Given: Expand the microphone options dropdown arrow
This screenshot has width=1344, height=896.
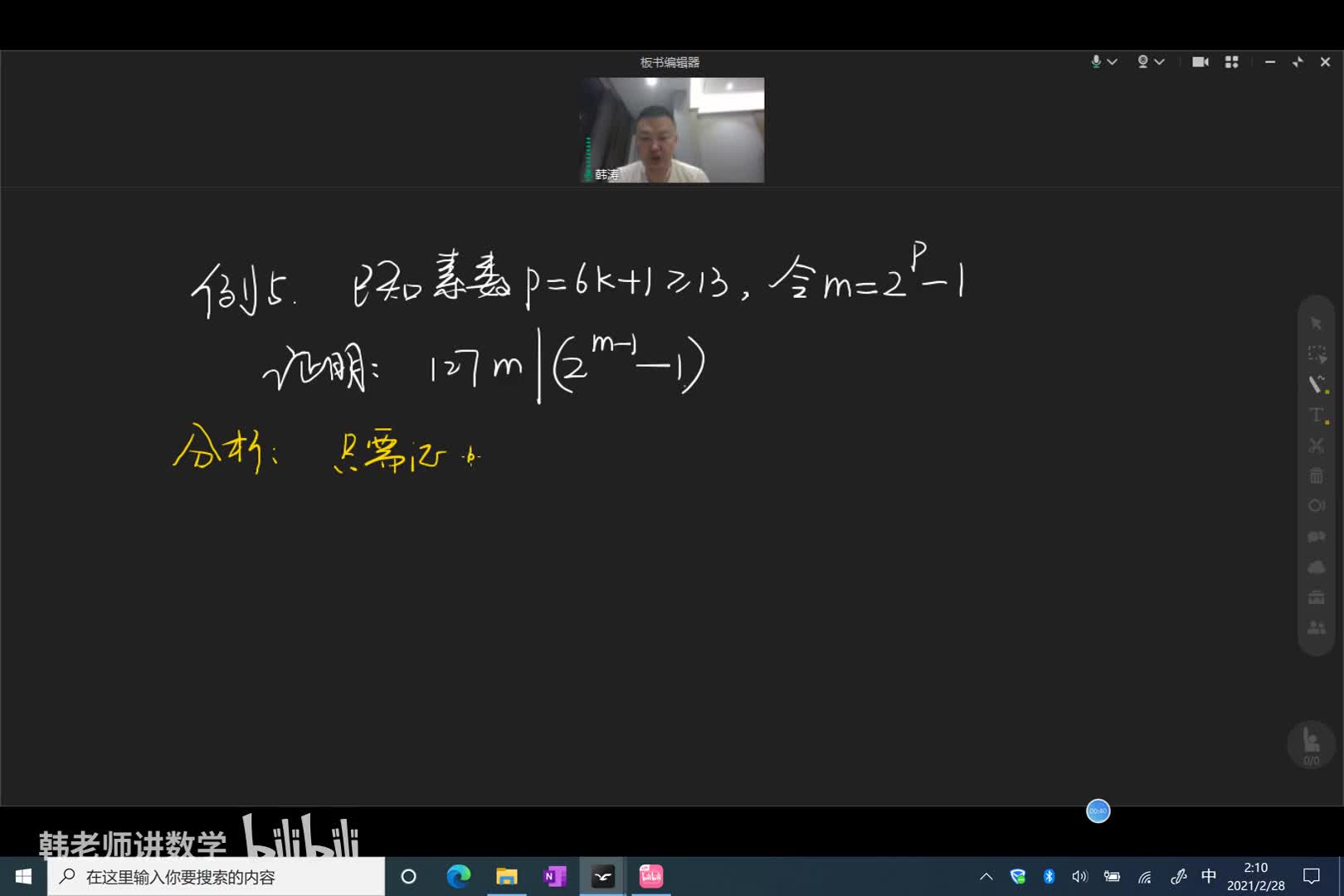Looking at the screenshot, I should tap(1113, 62).
